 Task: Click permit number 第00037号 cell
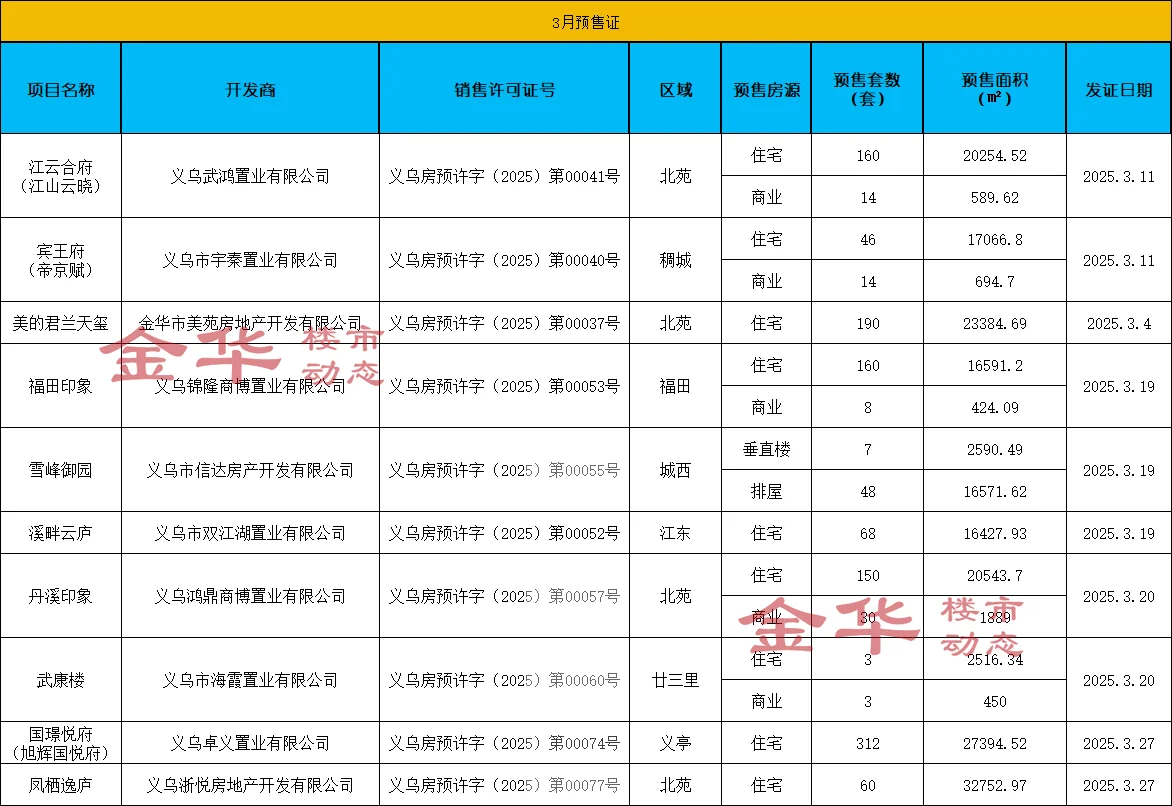(505, 323)
